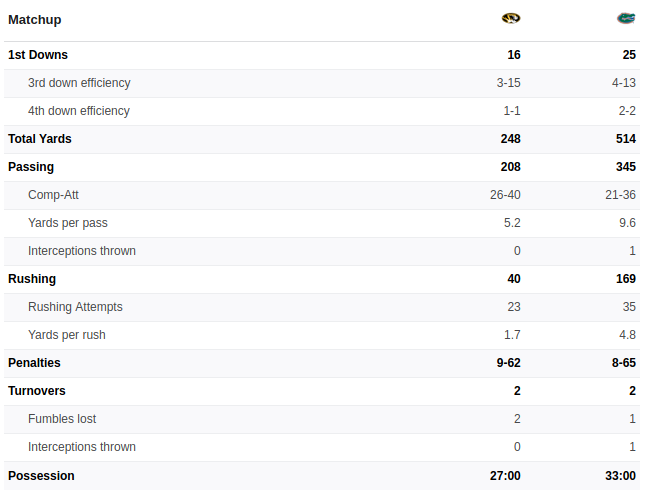Image resolution: width=645 pixels, height=492 pixels.
Task: Select the Matchup header label
Action: [x=35, y=19]
